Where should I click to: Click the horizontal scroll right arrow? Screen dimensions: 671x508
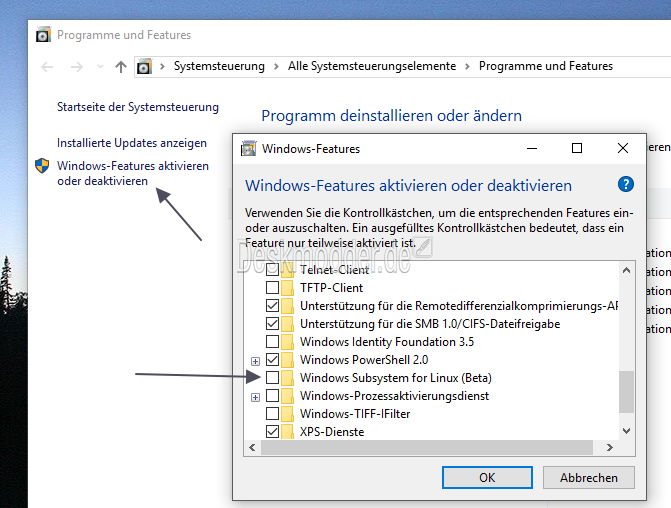(610, 448)
